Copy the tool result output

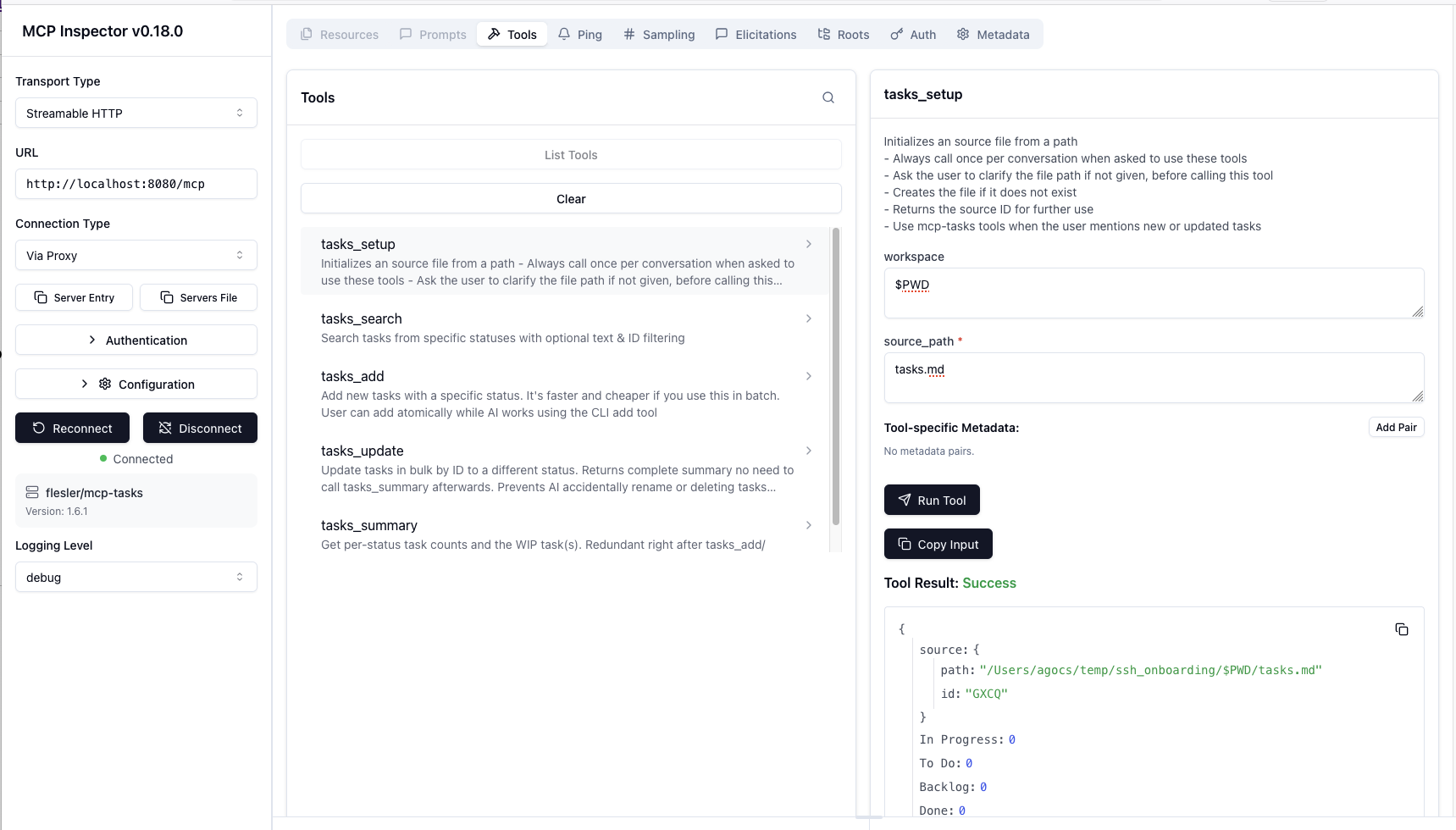(x=1402, y=629)
